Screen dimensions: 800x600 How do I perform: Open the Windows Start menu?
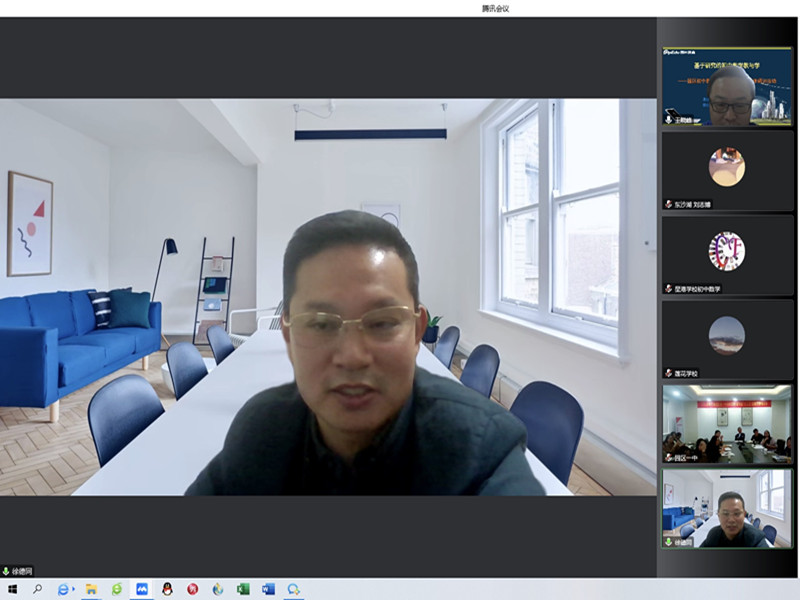pyautogui.click(x=13, y=589)
